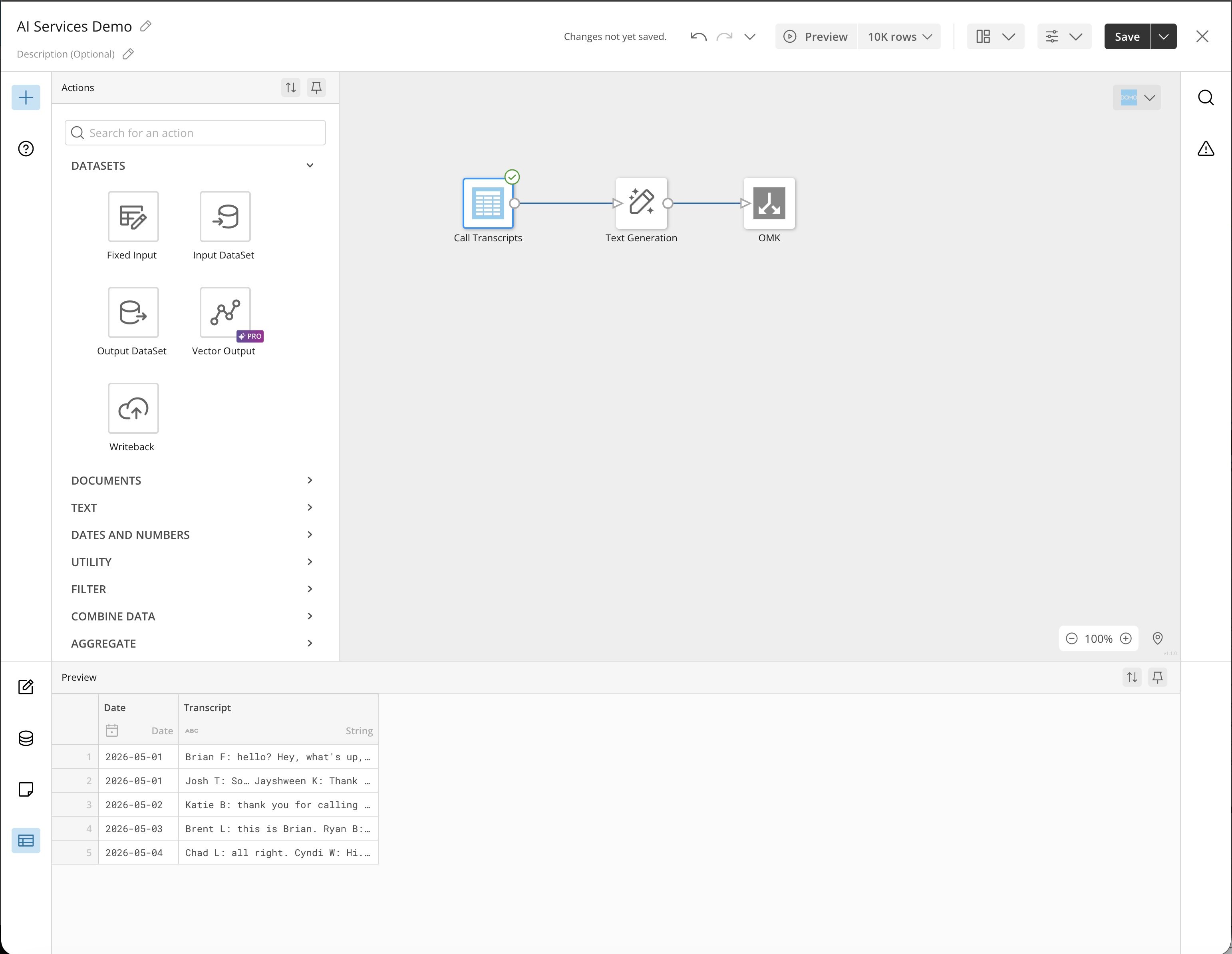Select the Vector Output action
Image resolution: width=1232 pixels, height=954 pixels.
(225, 312)
